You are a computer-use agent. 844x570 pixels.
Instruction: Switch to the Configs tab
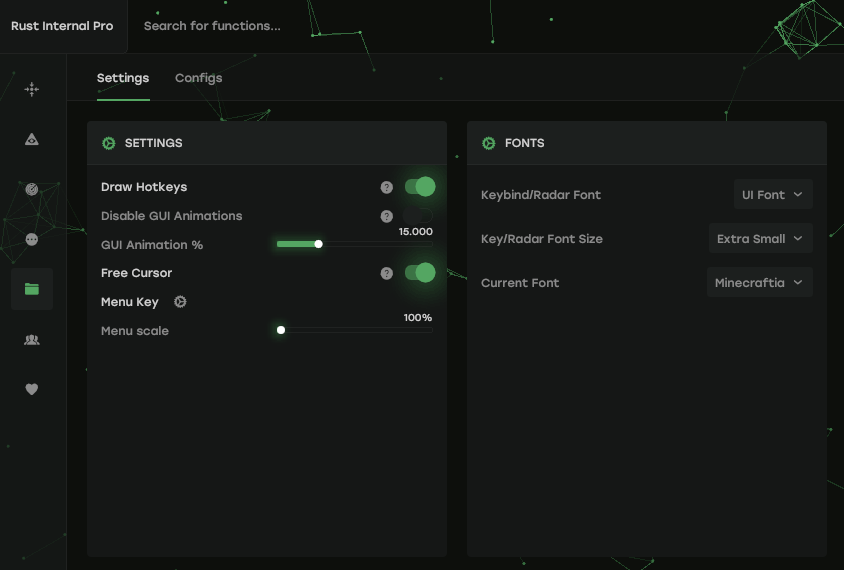[x=199, y=78]
